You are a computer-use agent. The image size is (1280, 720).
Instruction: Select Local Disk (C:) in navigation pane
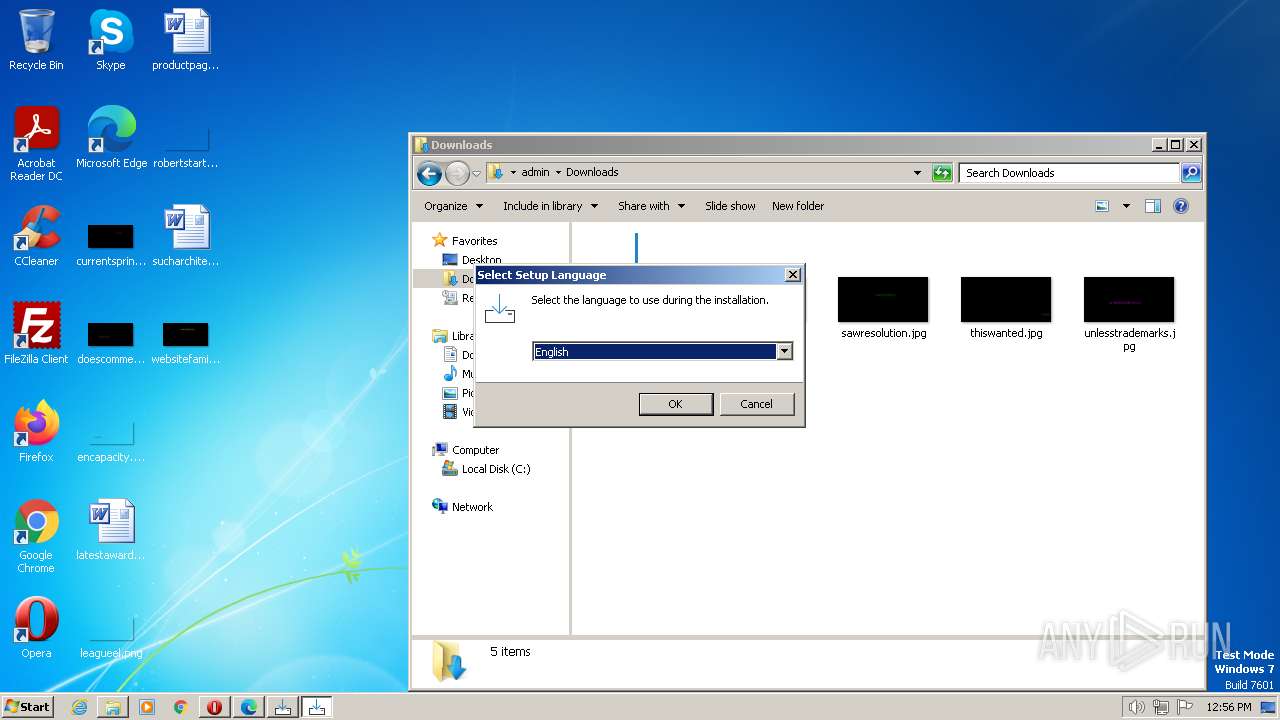[x=496, y=469]
